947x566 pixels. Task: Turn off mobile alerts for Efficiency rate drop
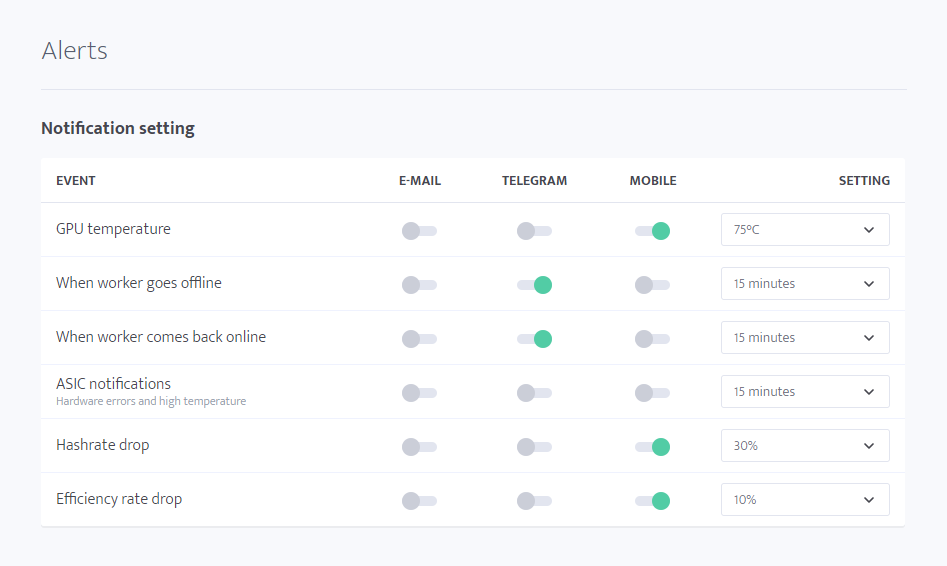652,501
